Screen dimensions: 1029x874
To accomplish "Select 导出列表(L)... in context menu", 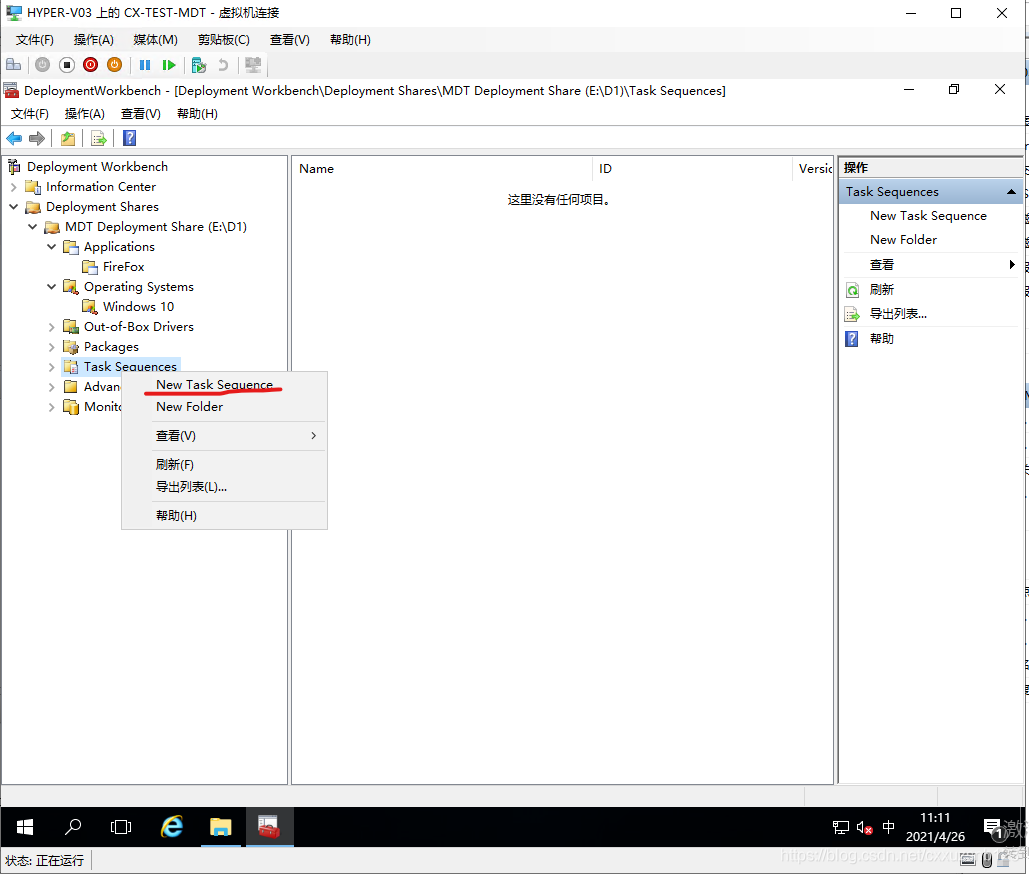I will tap(224, 487).
